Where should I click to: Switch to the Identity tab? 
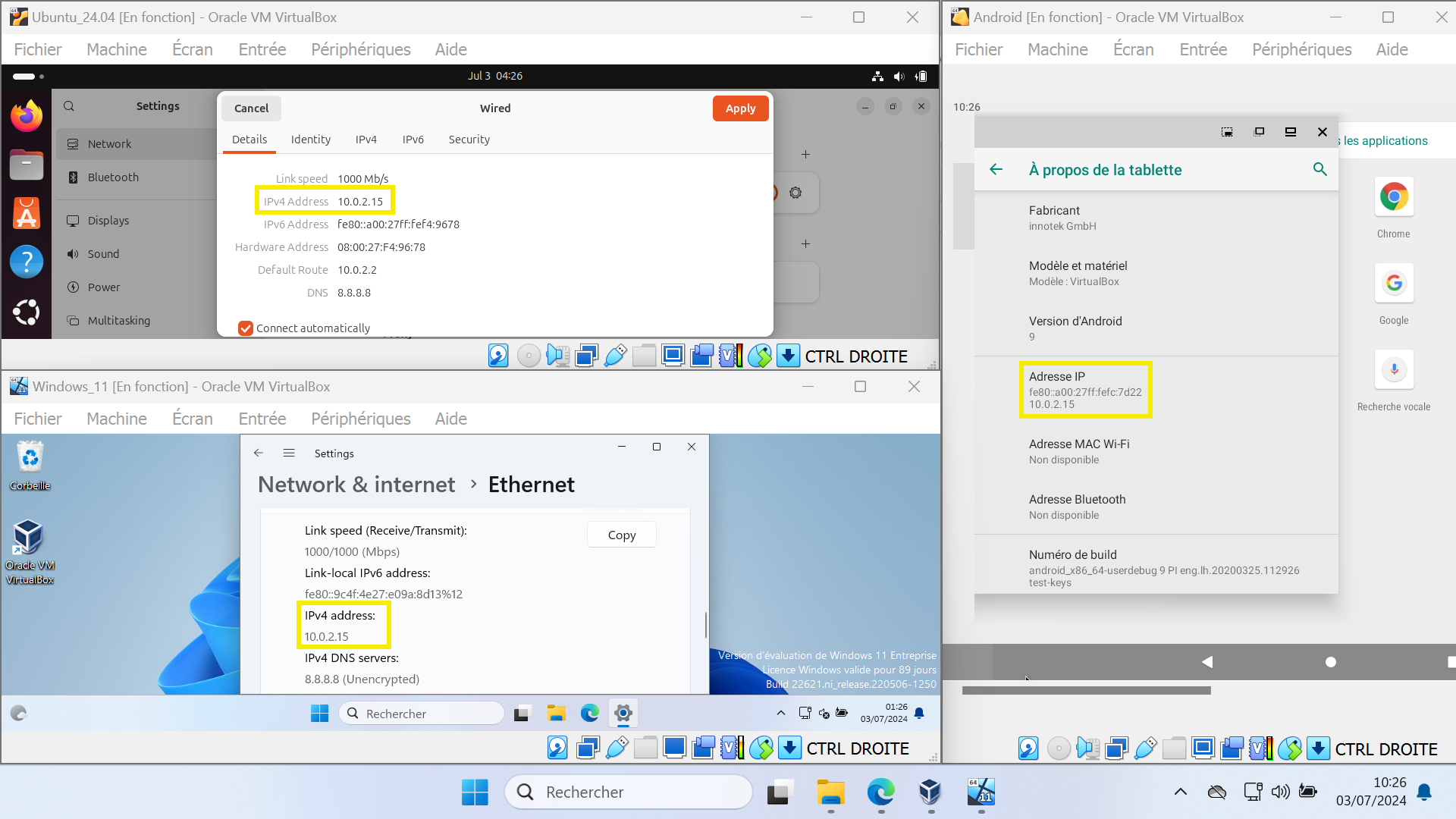[311, 140]
